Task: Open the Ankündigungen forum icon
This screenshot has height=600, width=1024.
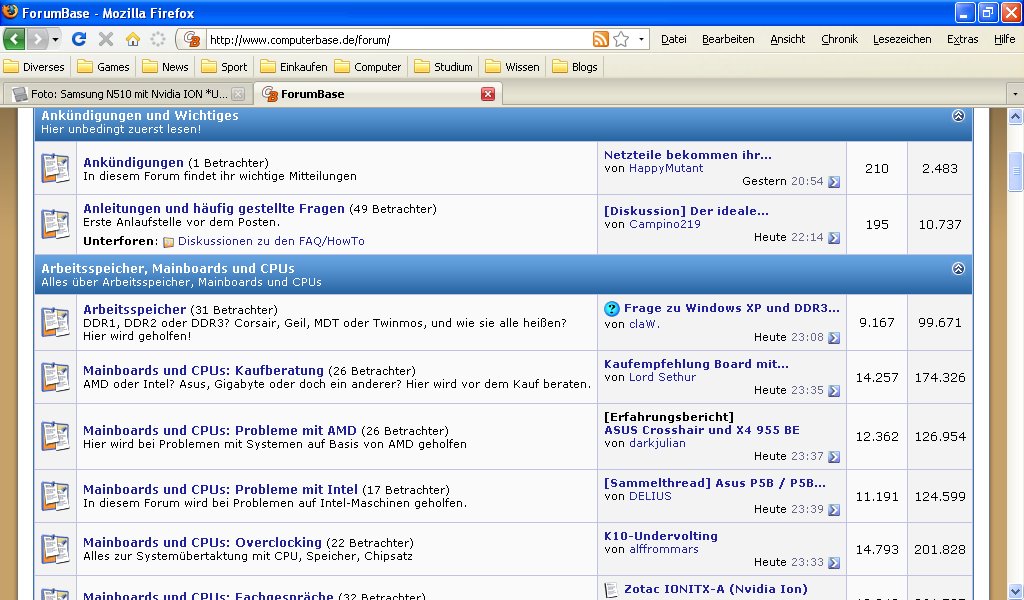Action: click(56, 168)
